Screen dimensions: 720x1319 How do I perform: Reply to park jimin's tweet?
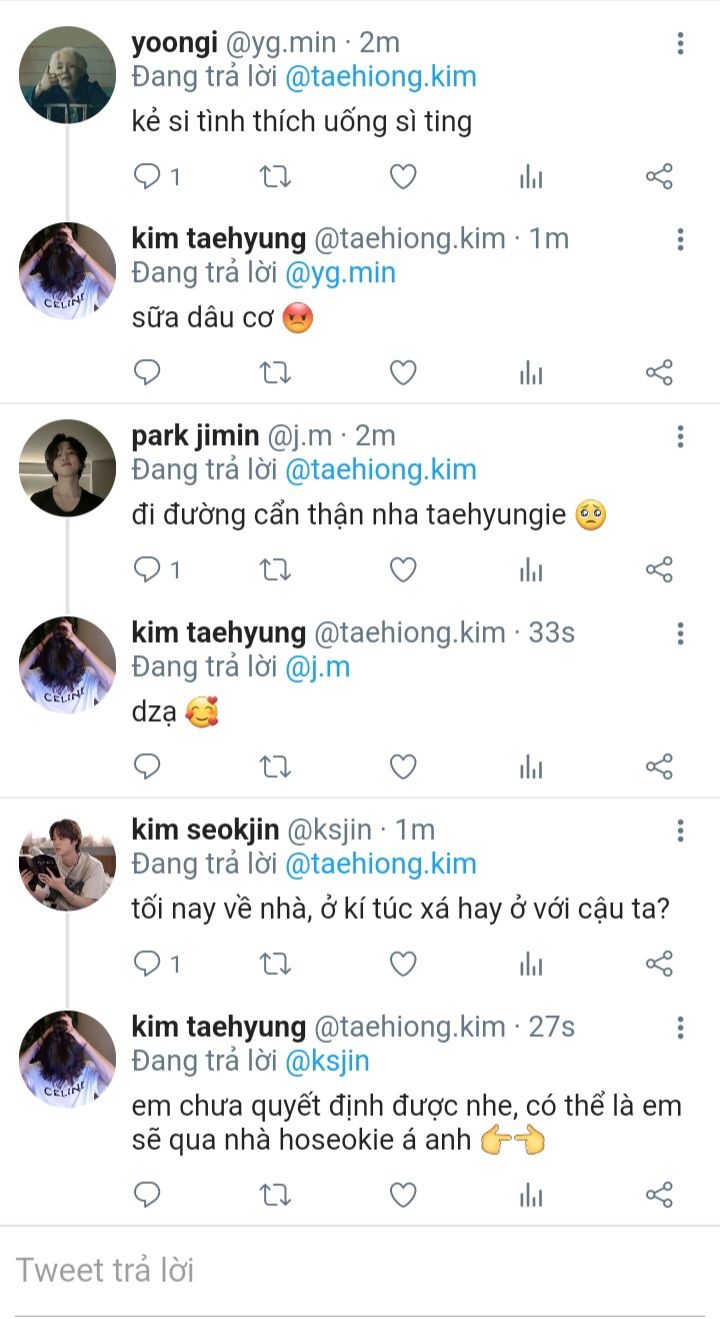(148, 570)
